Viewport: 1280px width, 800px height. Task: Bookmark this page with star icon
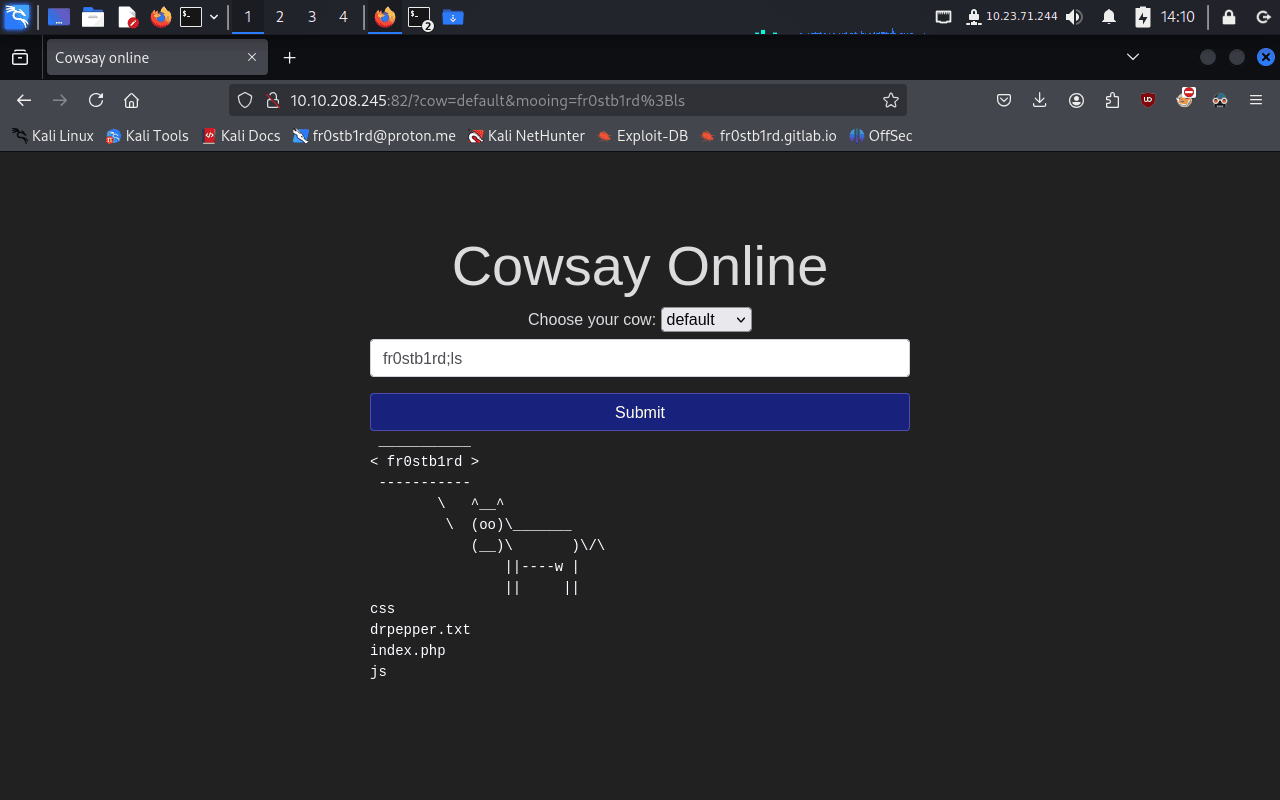point(890,100)
